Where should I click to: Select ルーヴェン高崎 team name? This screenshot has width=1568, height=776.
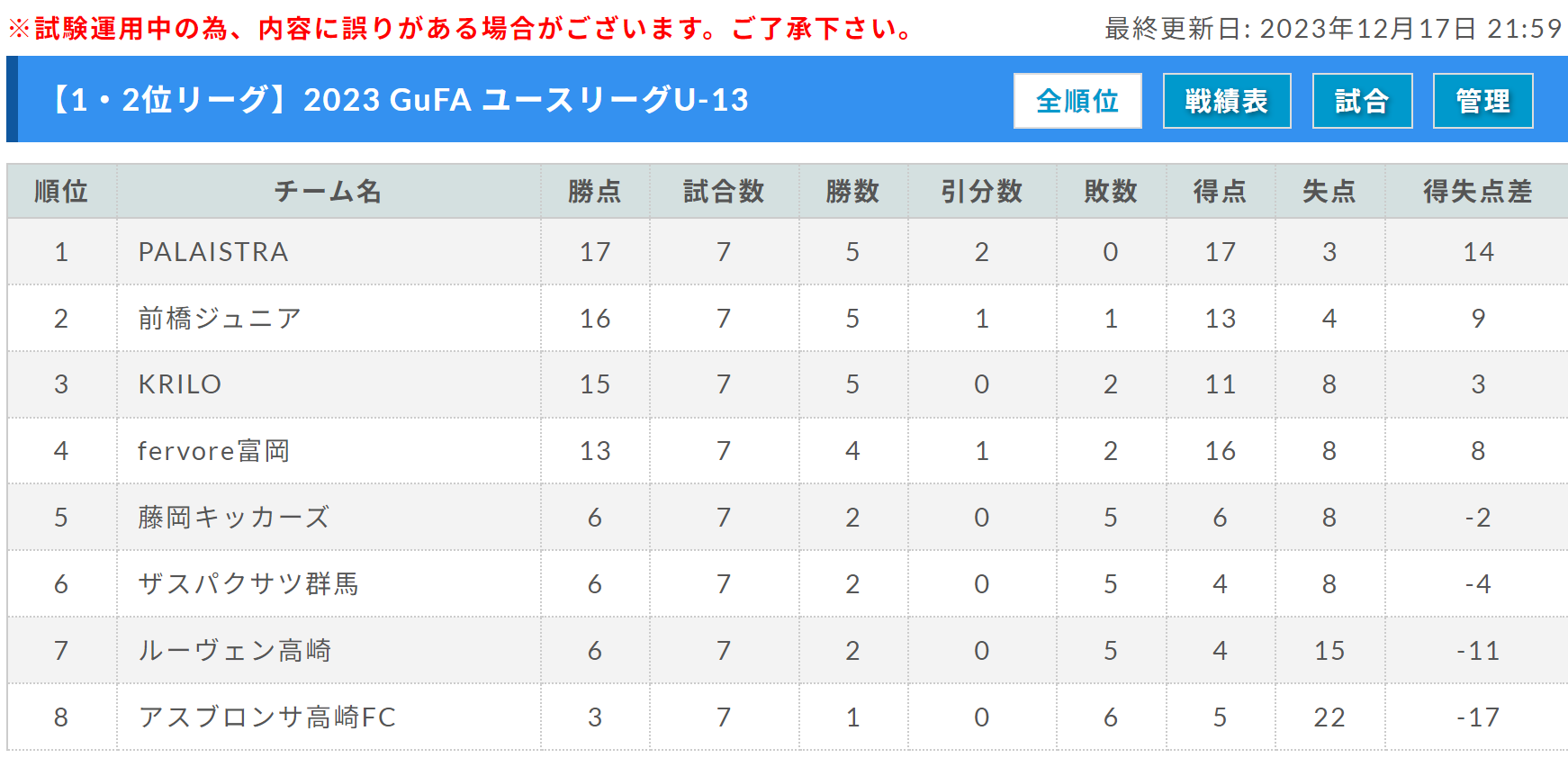click(234, 651)
